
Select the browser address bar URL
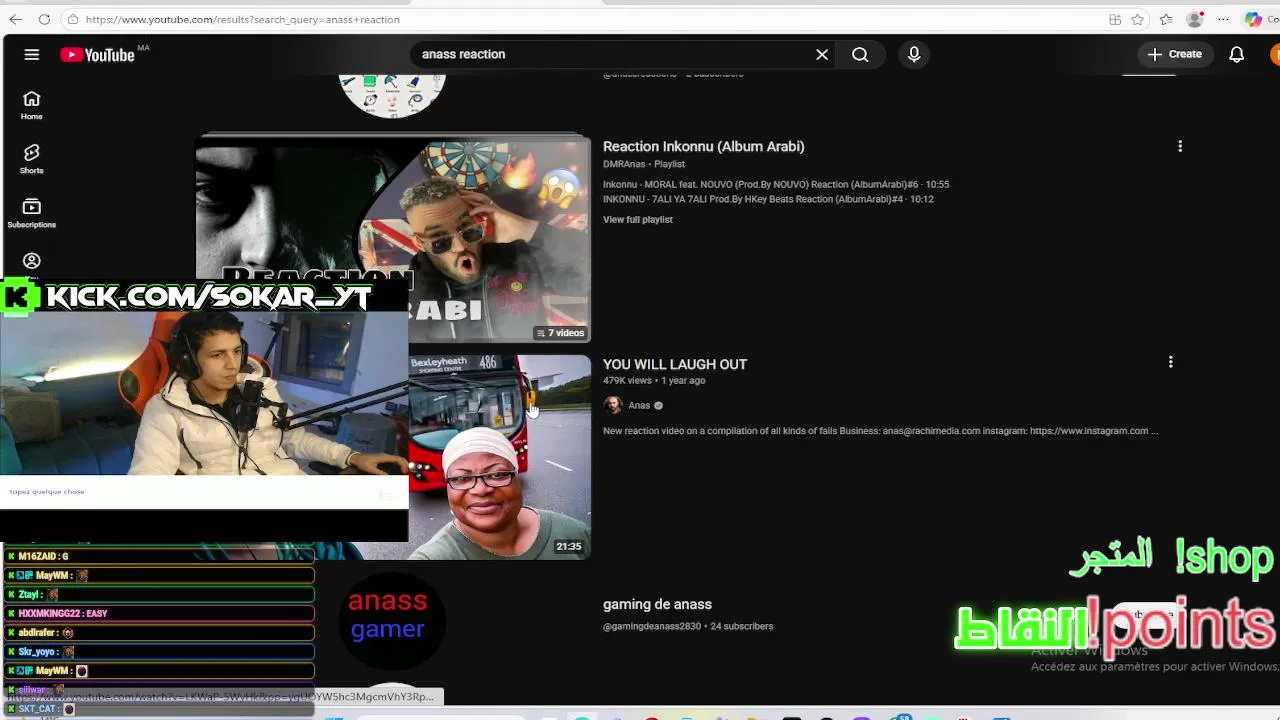(242, 19)
